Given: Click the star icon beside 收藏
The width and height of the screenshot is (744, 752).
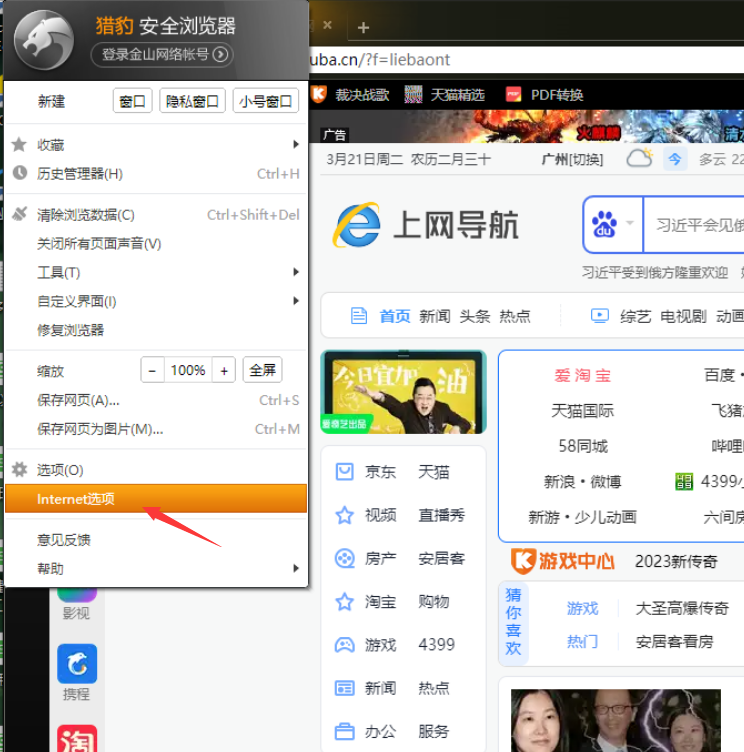Looking at the screenshot, I should (x=19, y=144).
